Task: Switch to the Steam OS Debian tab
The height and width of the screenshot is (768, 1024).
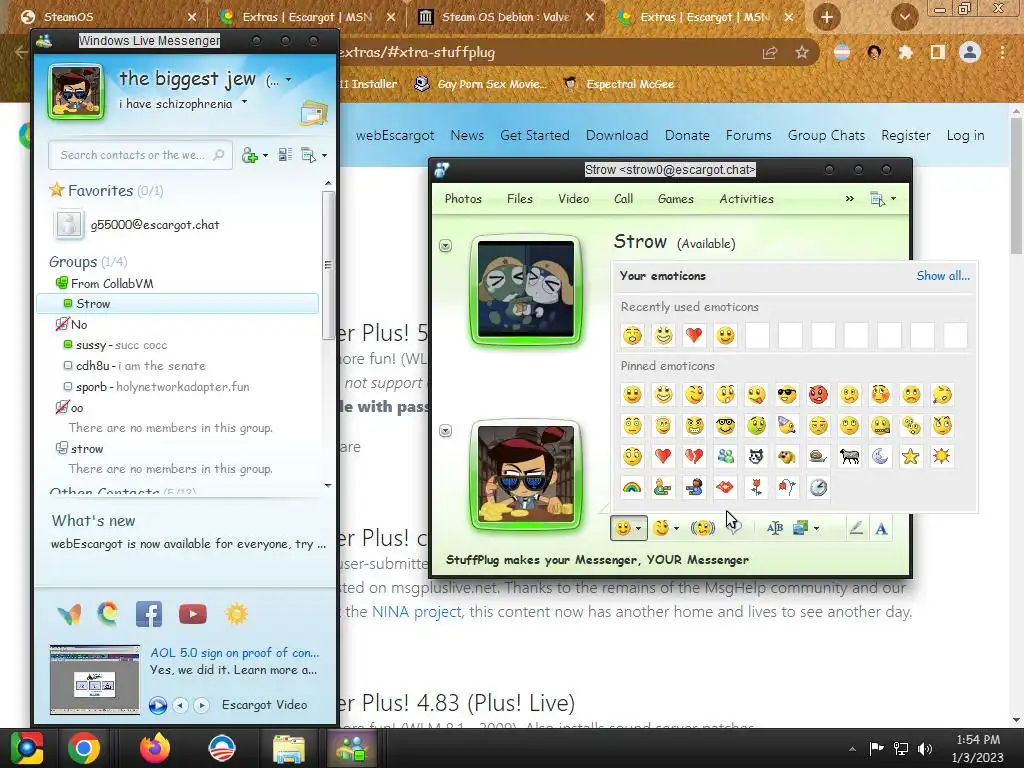Action: (504, 17)
